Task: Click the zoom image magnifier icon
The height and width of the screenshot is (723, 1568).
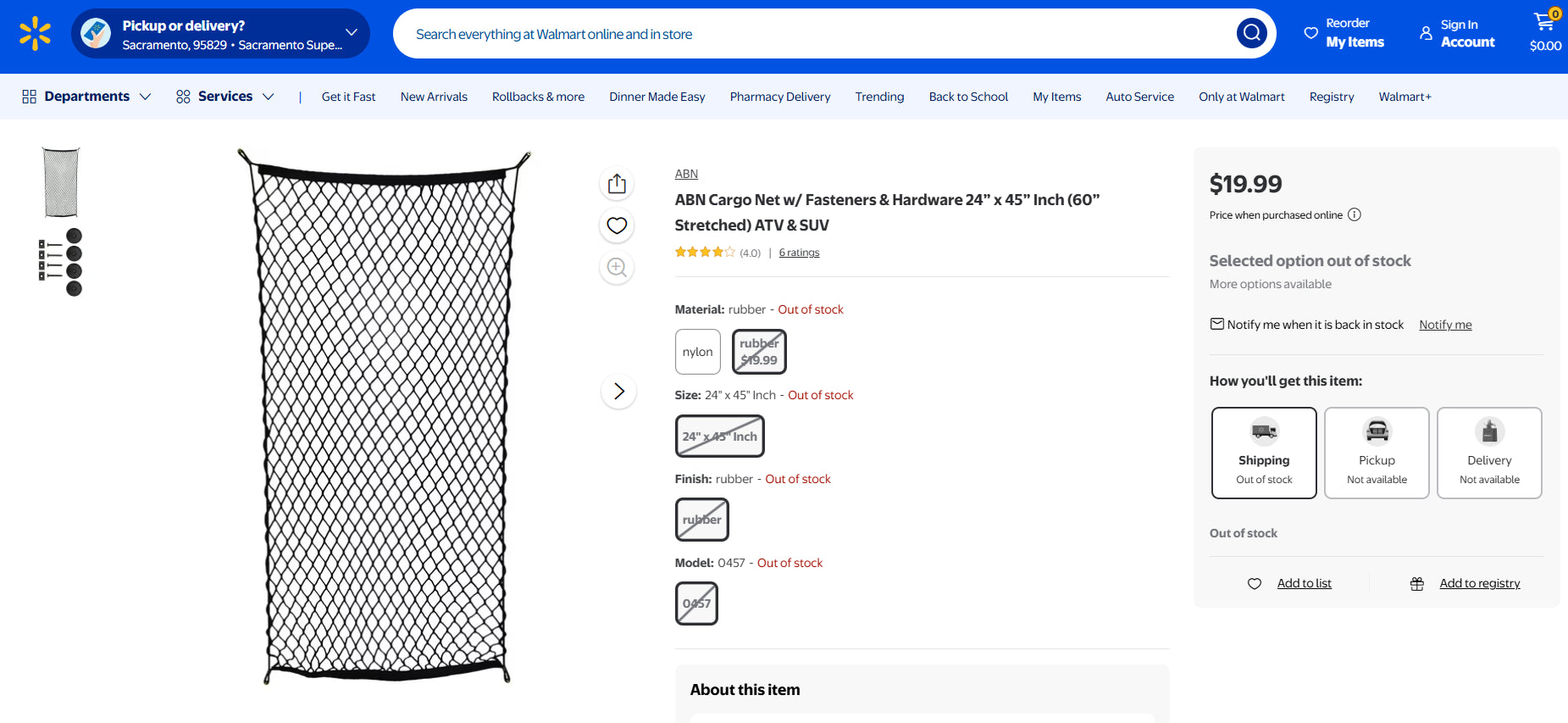Action: (x=617, y=268)
